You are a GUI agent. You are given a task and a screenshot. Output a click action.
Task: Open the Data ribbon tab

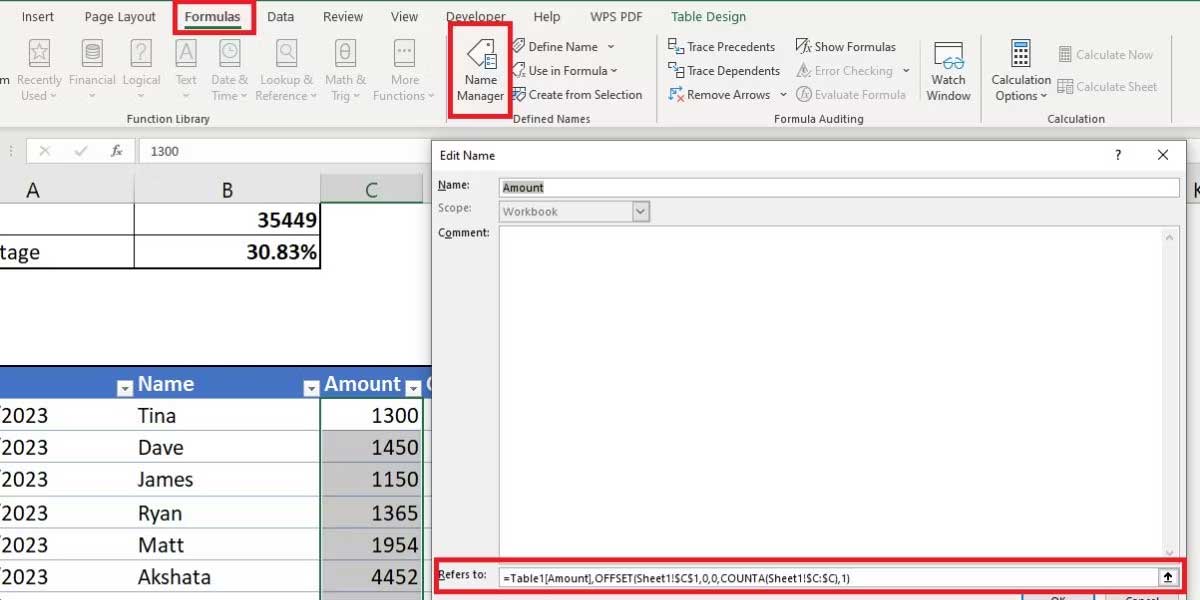(x=280, y=16)
